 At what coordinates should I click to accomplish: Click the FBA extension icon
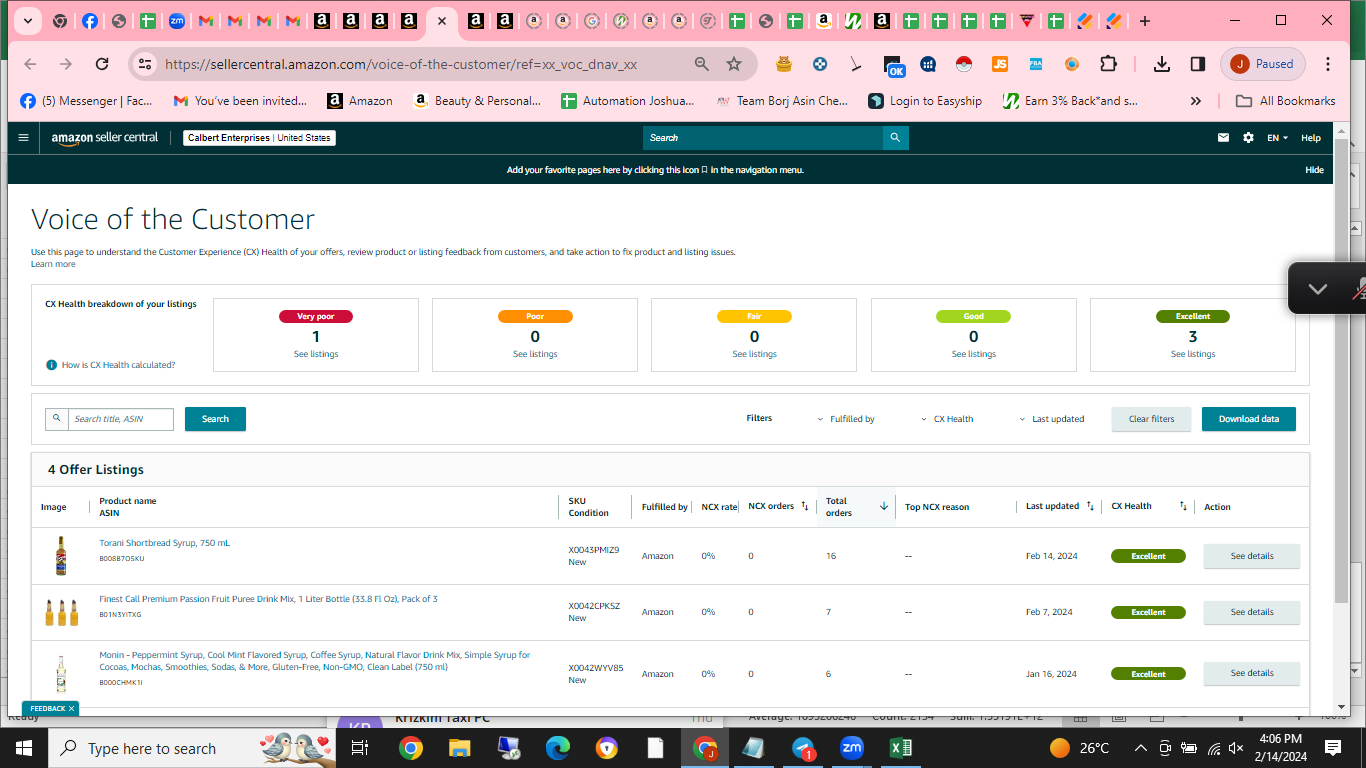1036,64
